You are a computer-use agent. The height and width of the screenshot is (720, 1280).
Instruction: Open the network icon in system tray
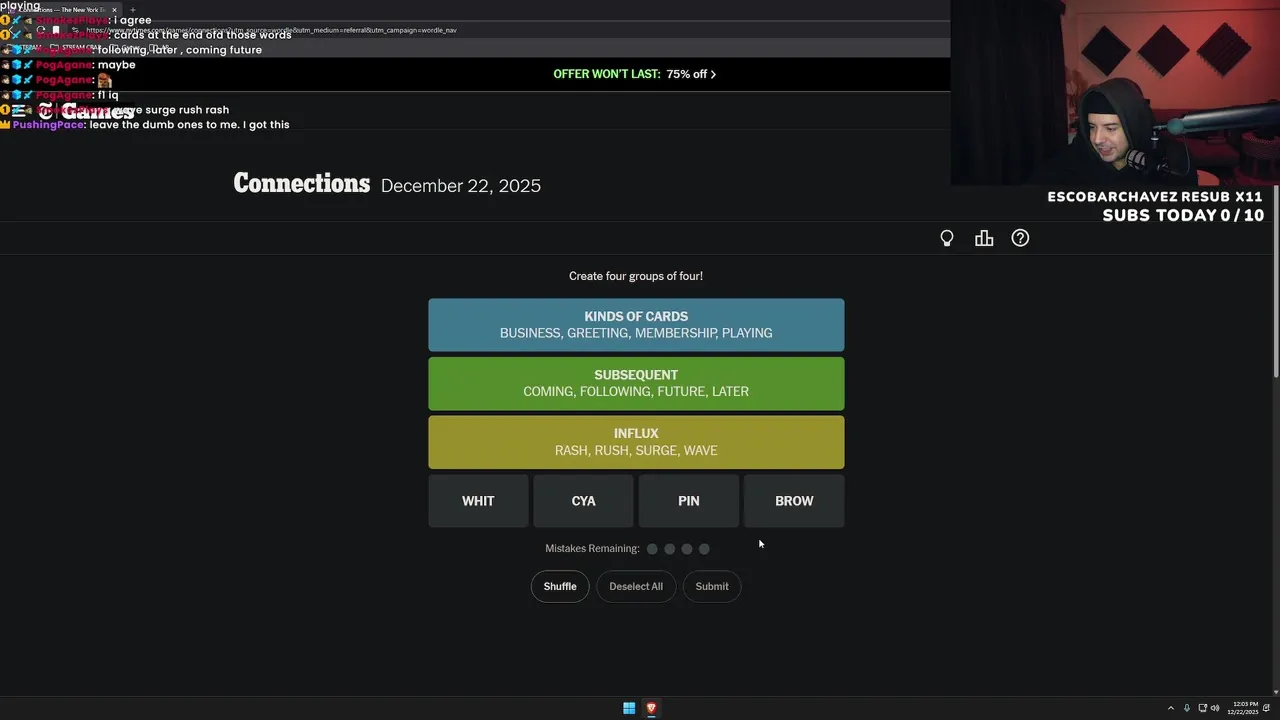(x=1202, y=708)
